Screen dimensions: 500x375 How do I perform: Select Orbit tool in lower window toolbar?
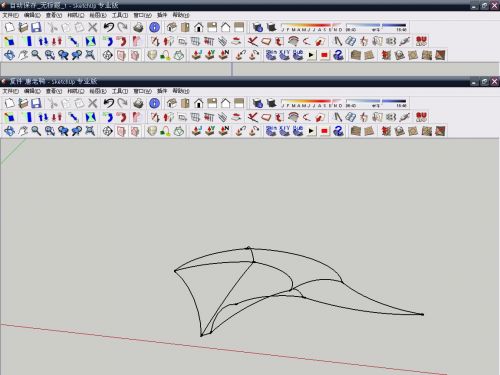pos(9,131)
